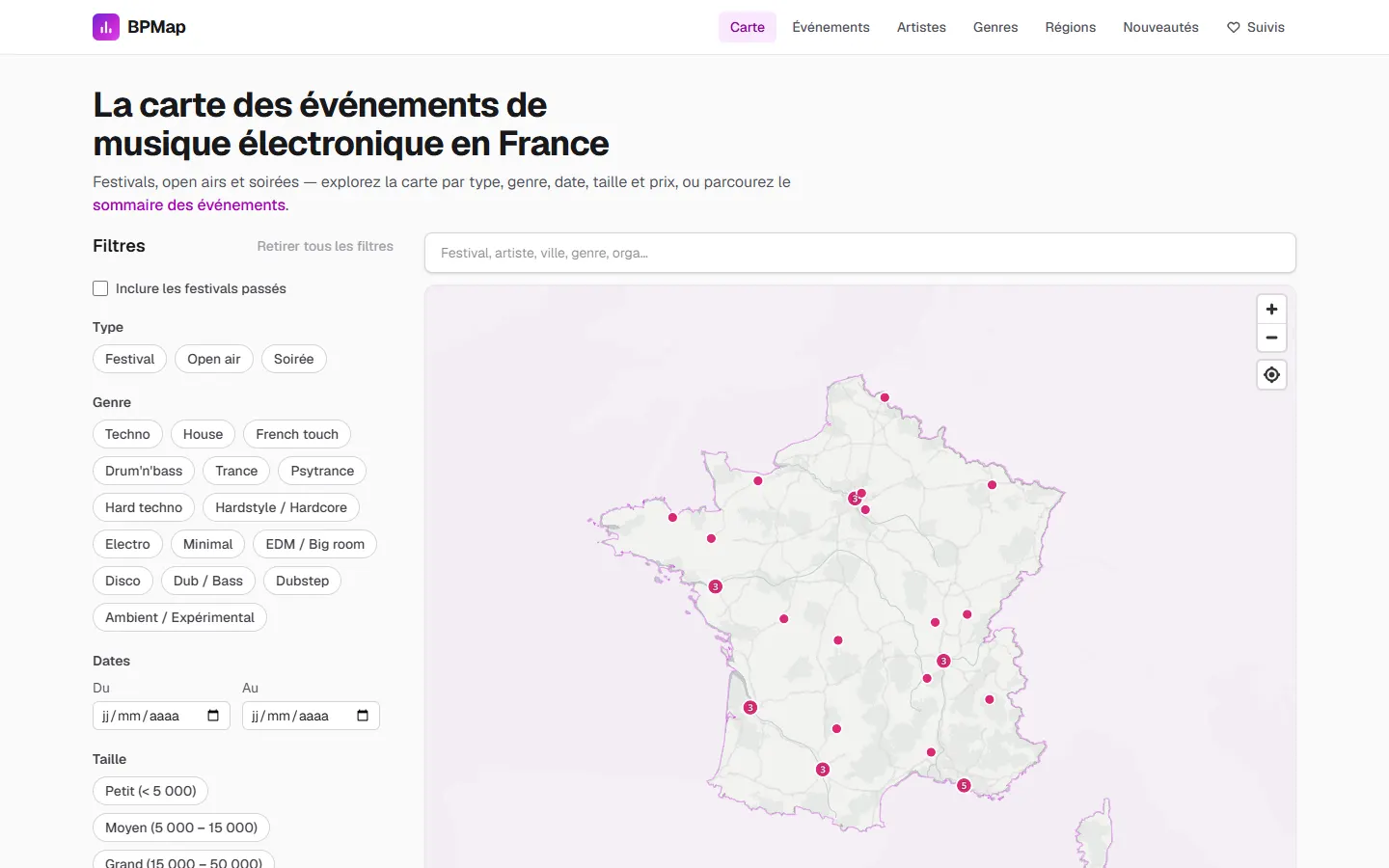Locate my position on the map
The width and height of the screenshot is (1389, 868).
tap(1271, 374)
